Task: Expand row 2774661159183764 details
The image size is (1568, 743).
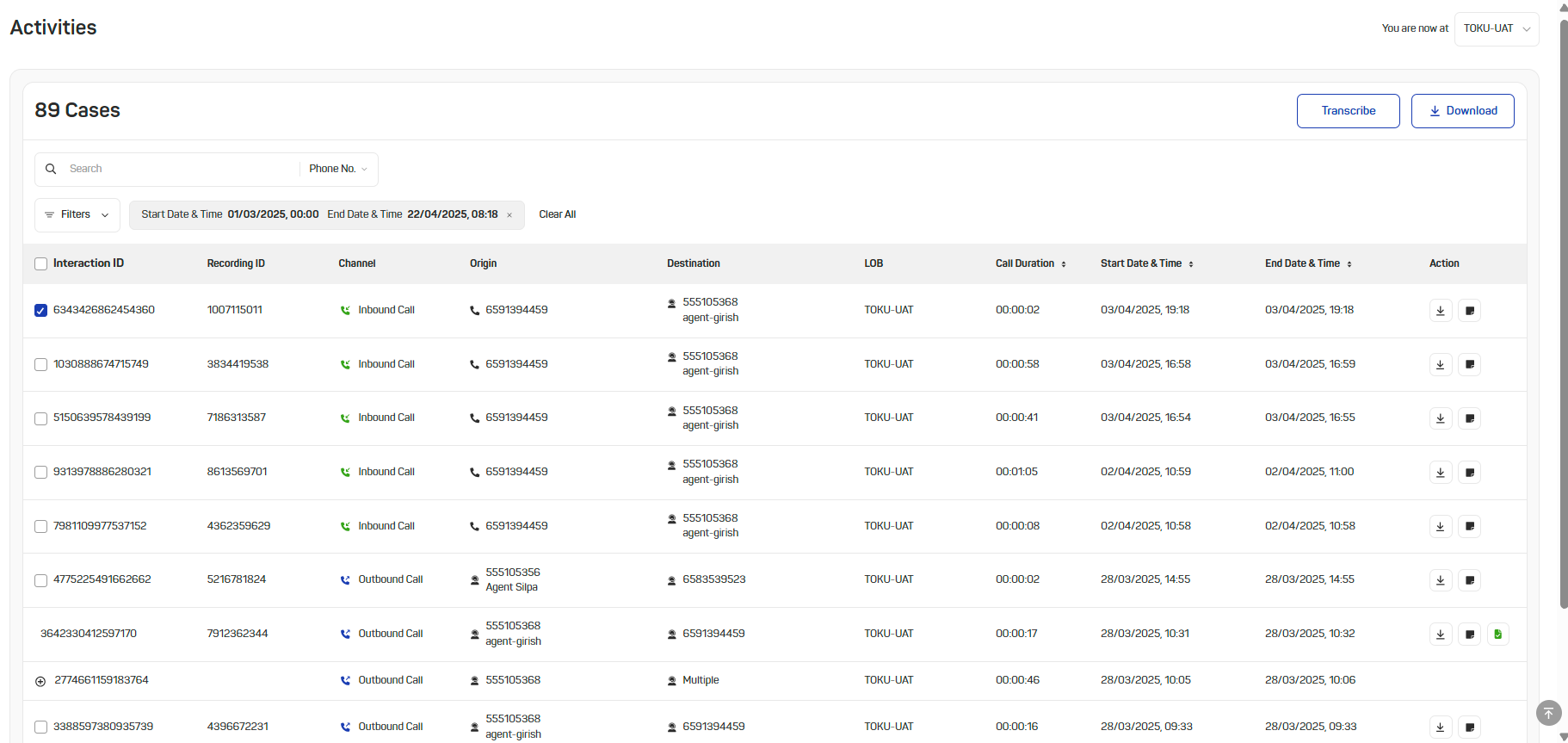Action: coord(40,681)
